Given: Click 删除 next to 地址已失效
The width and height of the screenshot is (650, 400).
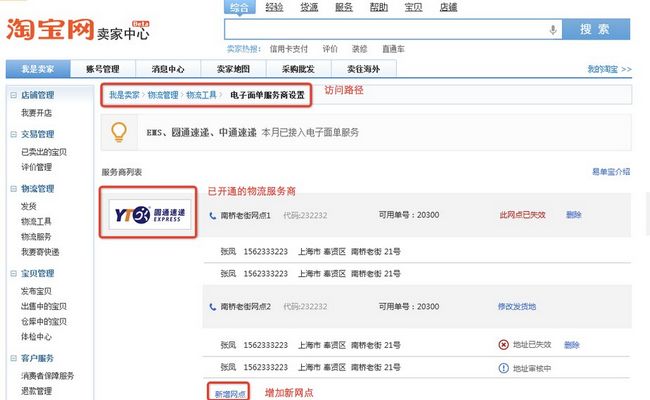Looking at the screenshot, I should tap(572, 345).
